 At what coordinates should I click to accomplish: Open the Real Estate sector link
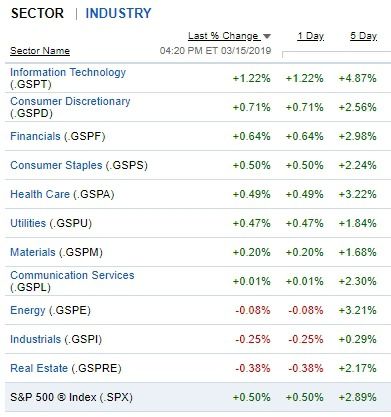39,368
